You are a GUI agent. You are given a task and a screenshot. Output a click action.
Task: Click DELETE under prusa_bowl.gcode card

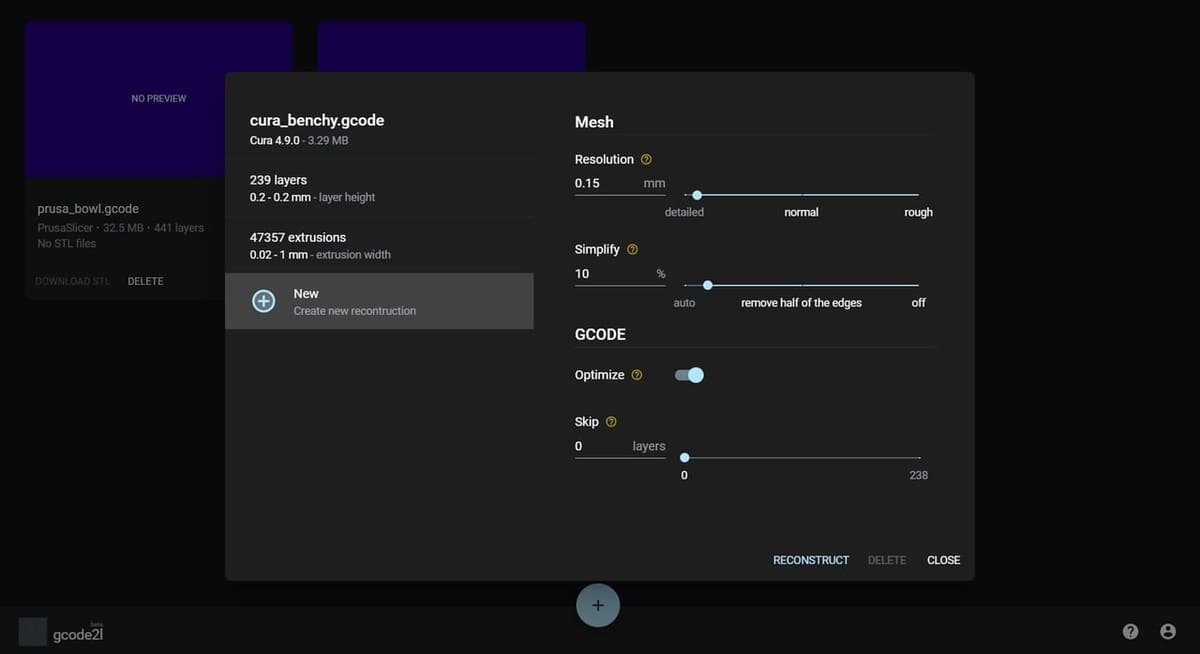pyautogui.click(x=145, y=281)
